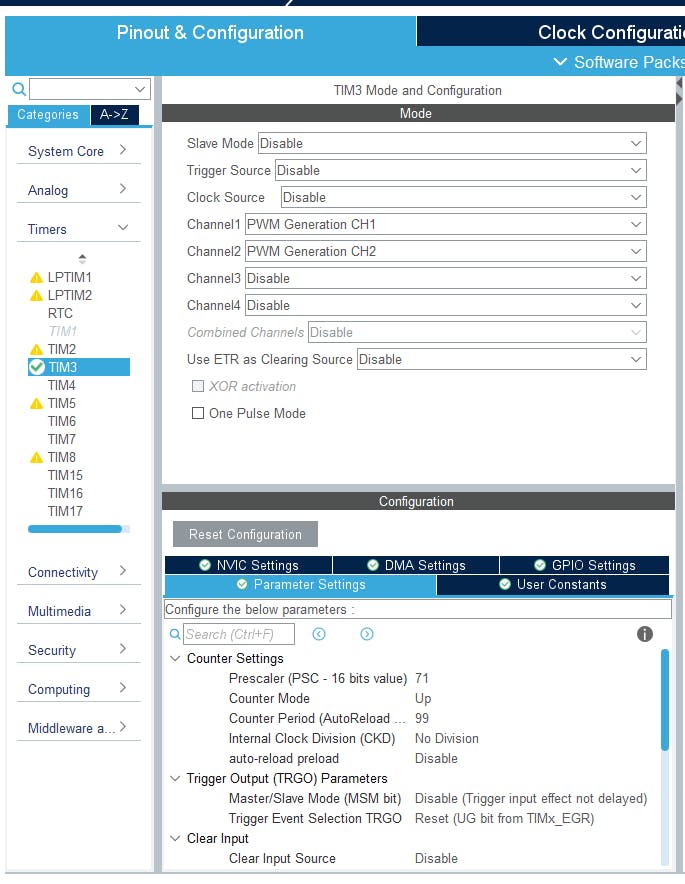This screenshot has height=884, width=685.
Task: Open the DMA Settings tab
Action: coord(416,565)
